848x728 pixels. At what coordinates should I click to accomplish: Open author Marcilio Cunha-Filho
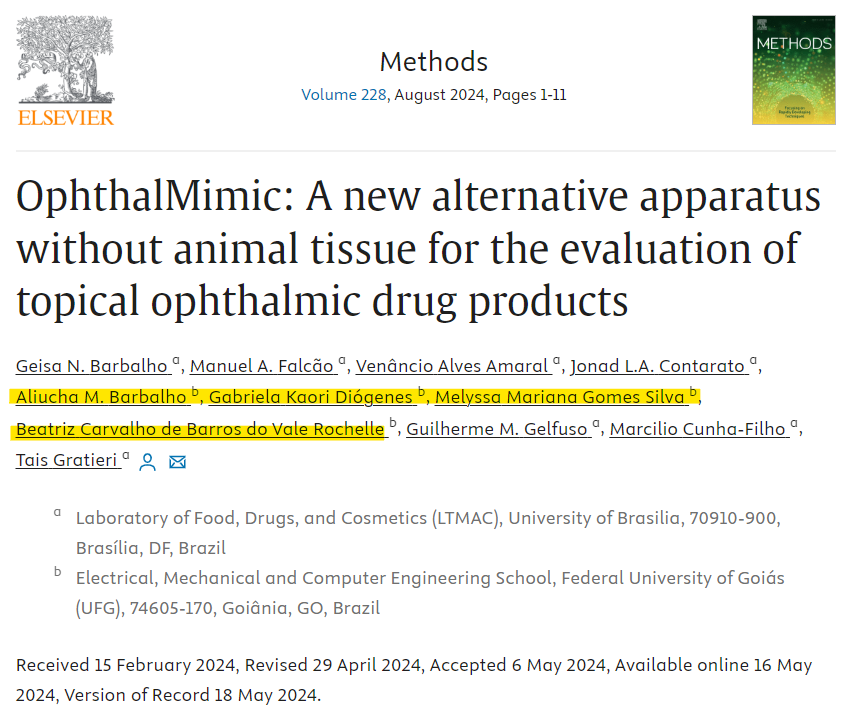click(x=699, y=429)
